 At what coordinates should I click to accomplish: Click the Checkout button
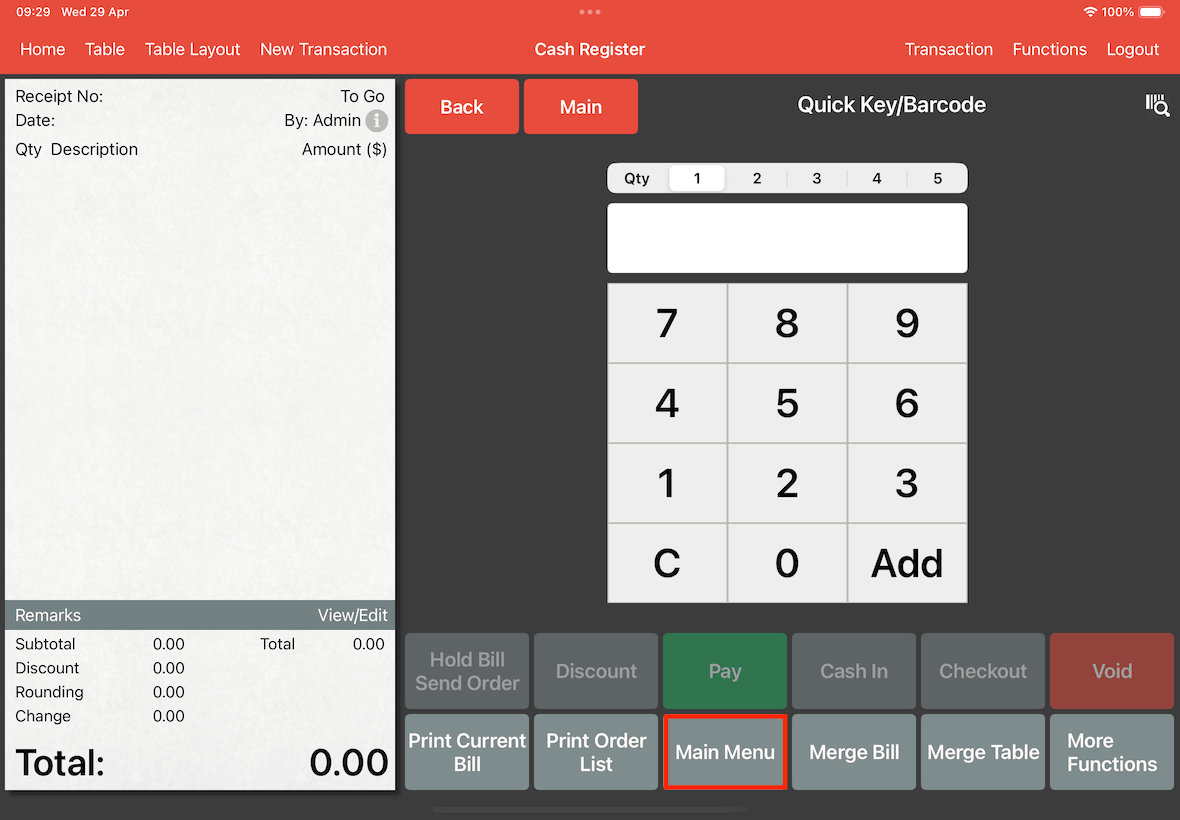tap(983, 671)
